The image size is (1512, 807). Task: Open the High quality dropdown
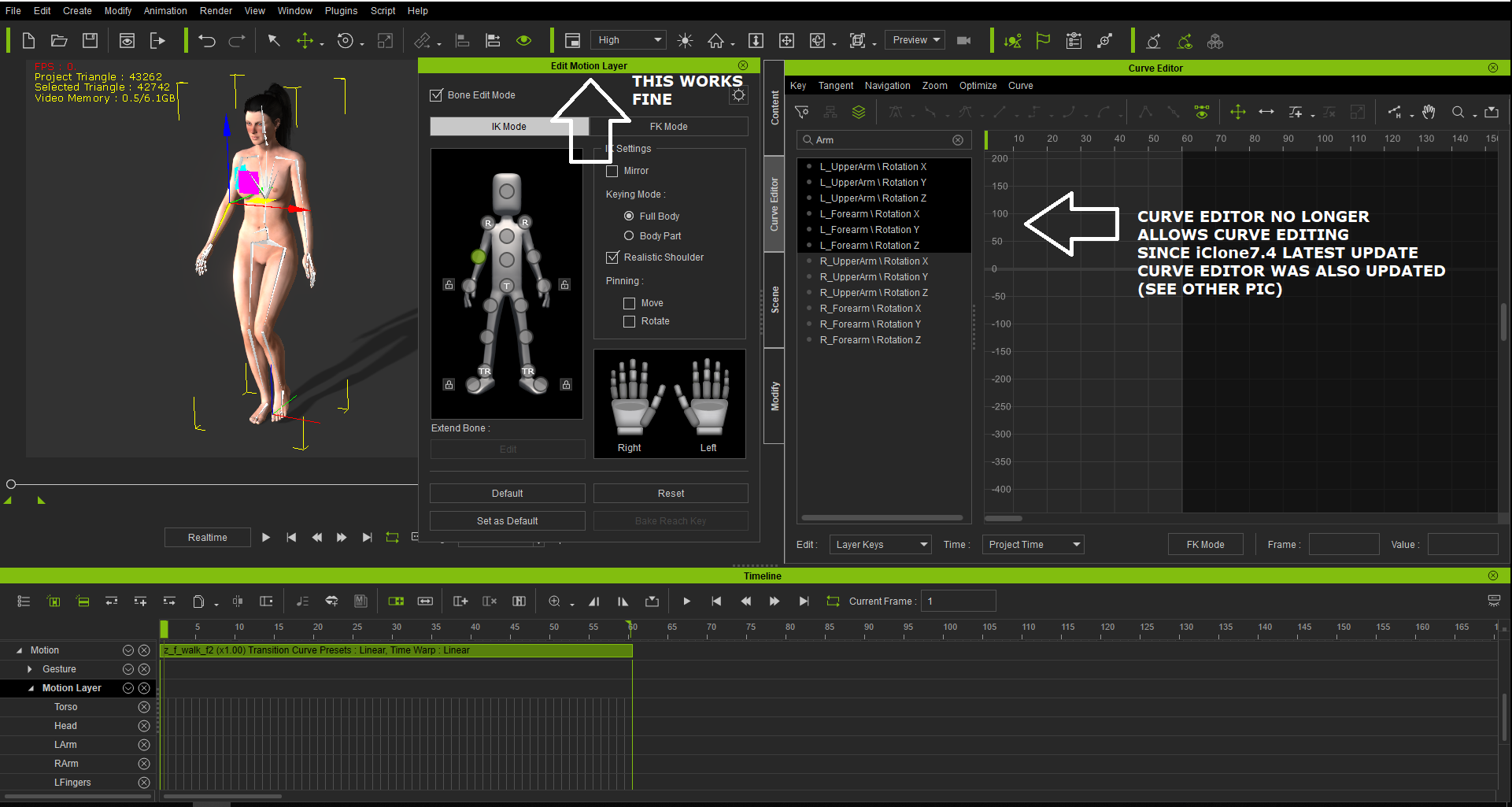(x=628, y=40)
